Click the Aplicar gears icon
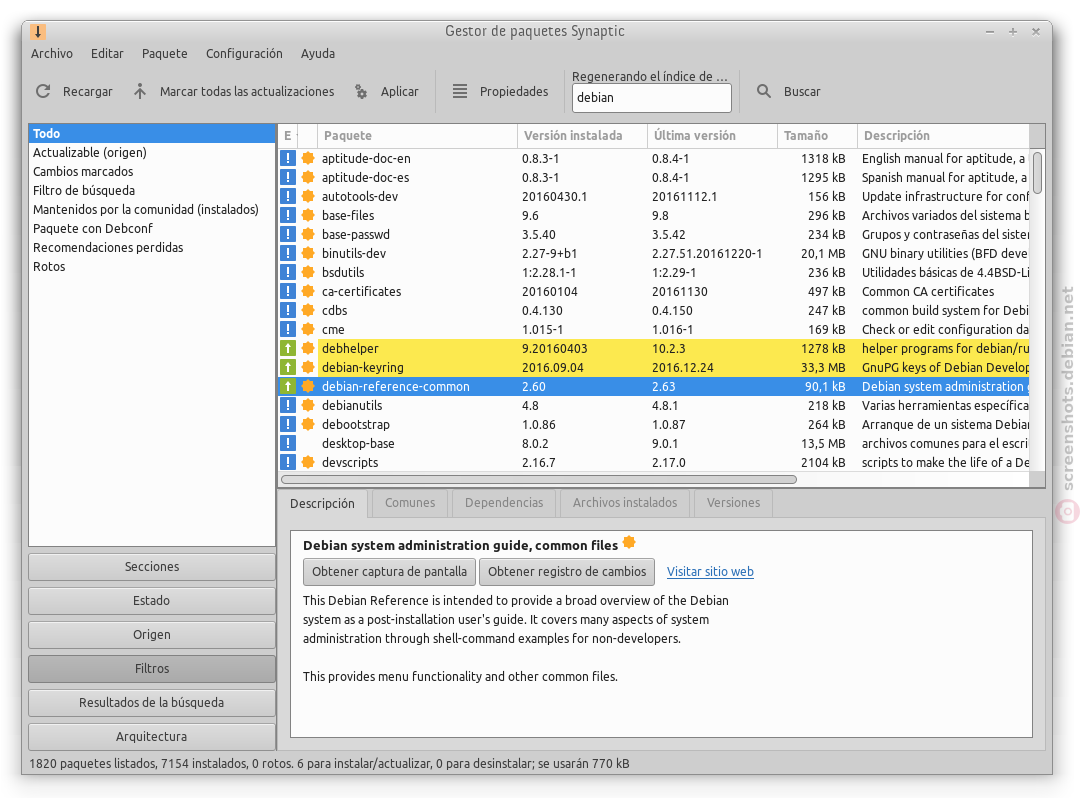The height and width of the screenshot is (798, 1080). [x=361, y=91]
